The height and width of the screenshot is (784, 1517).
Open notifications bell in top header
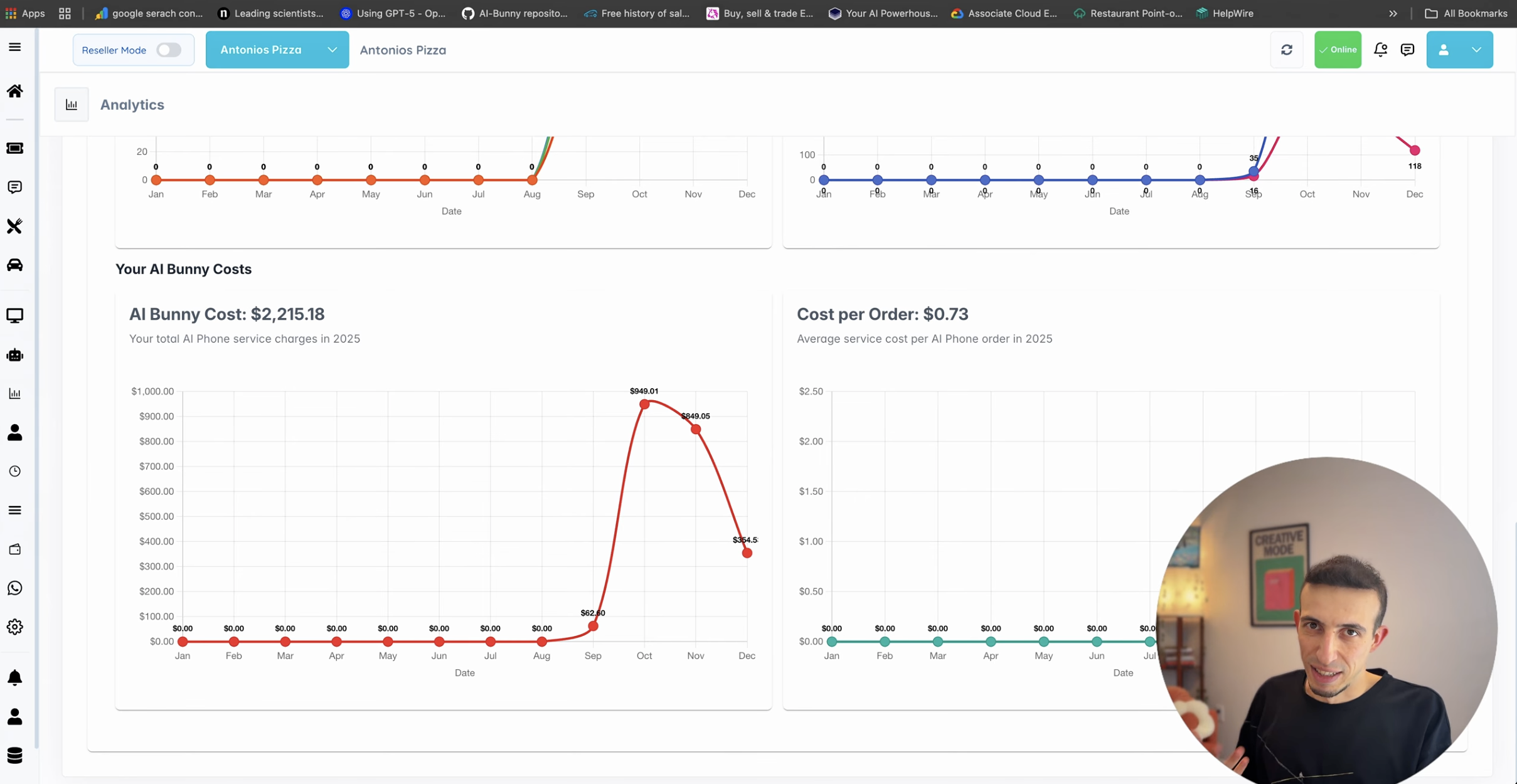[1380, 50]
